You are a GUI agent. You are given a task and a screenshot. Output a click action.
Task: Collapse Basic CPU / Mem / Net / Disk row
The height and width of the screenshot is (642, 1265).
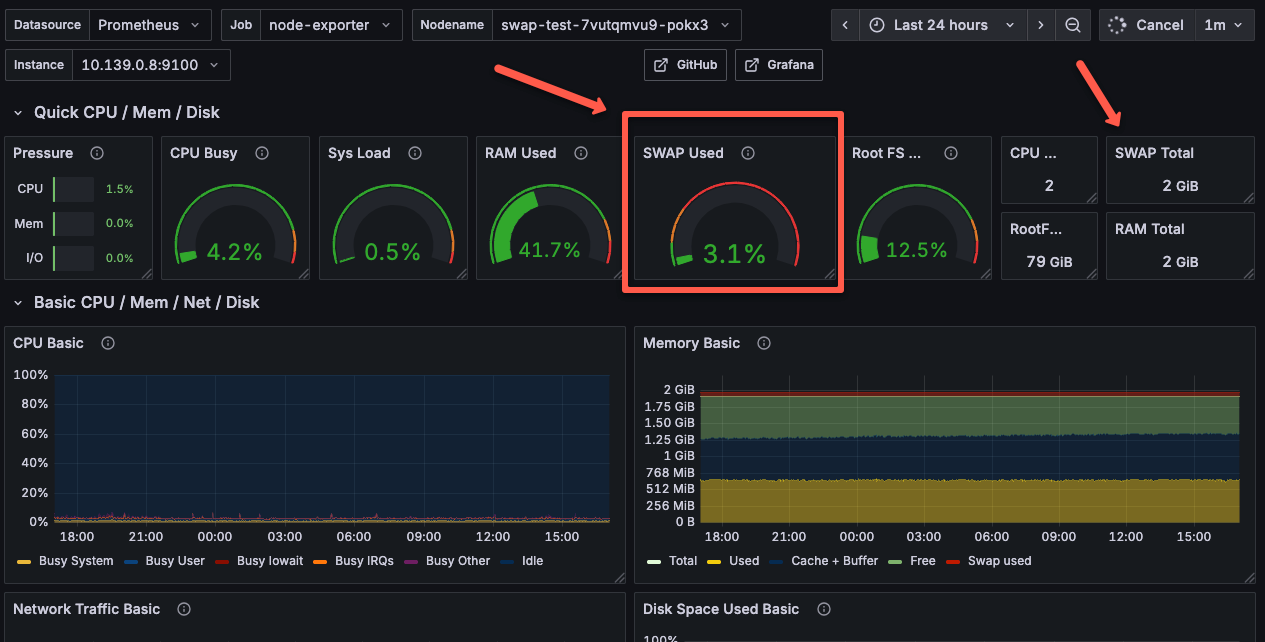coord(146,302)
